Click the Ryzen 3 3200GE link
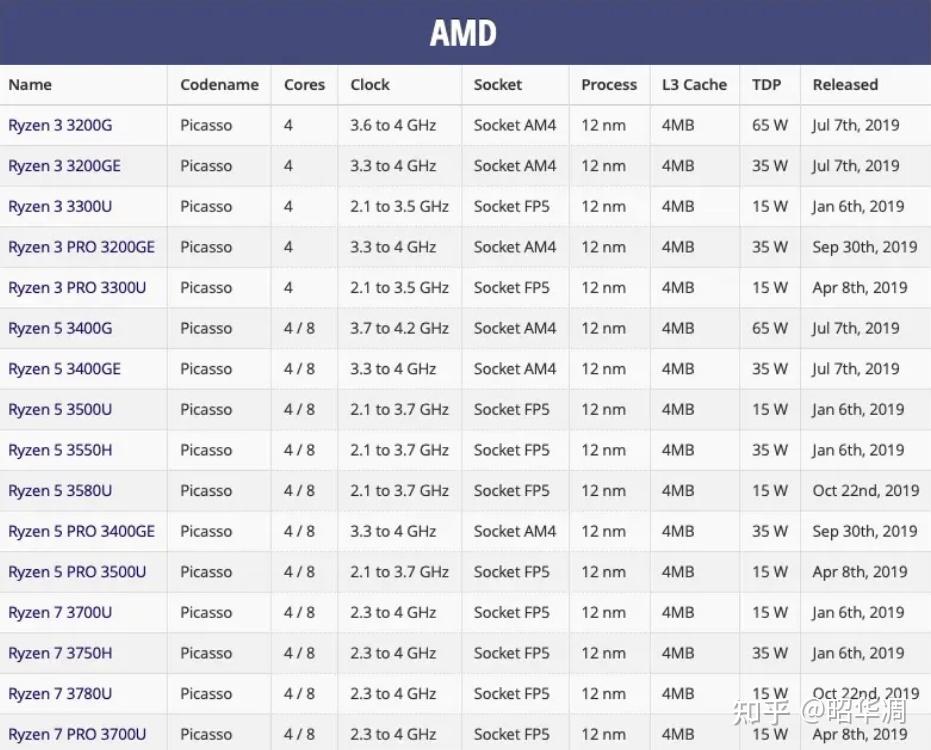931x750 pixels. coord(64,166)
